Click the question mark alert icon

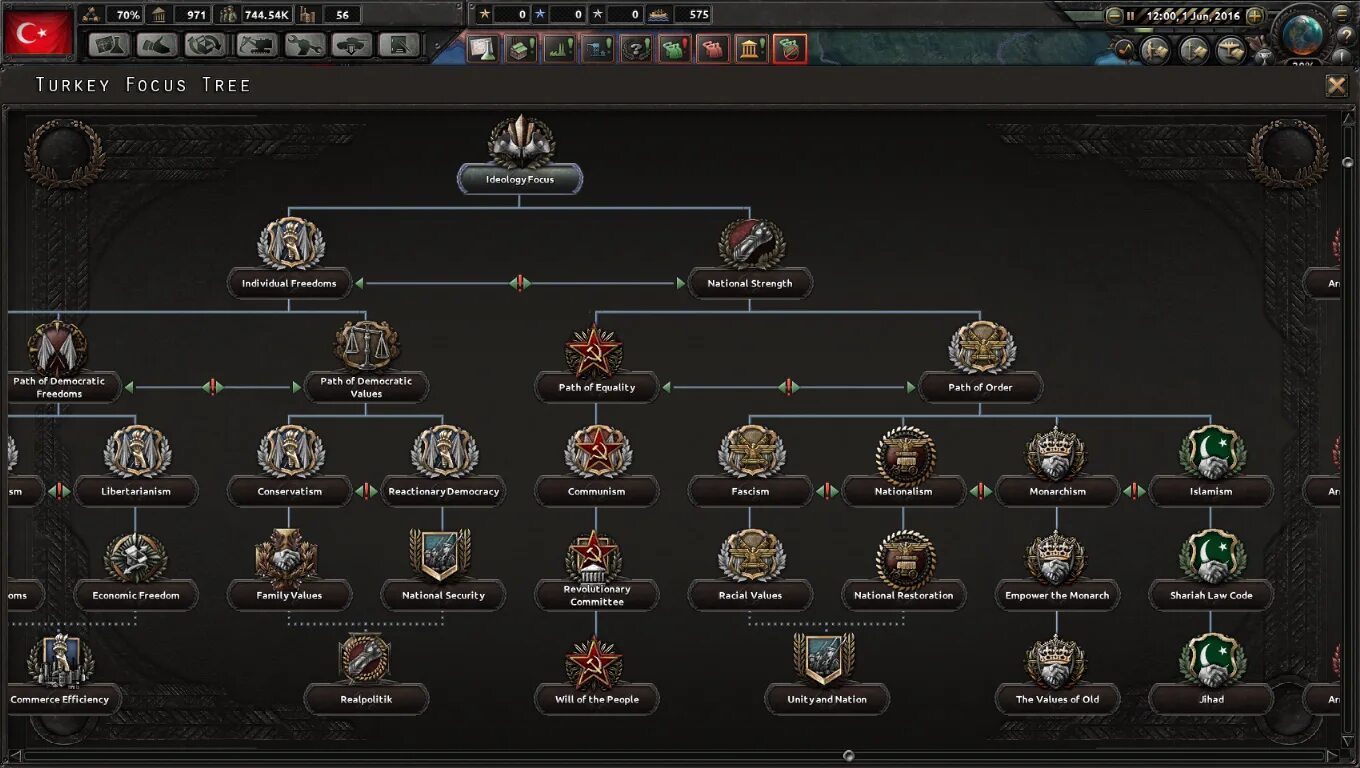coord(636,48)
